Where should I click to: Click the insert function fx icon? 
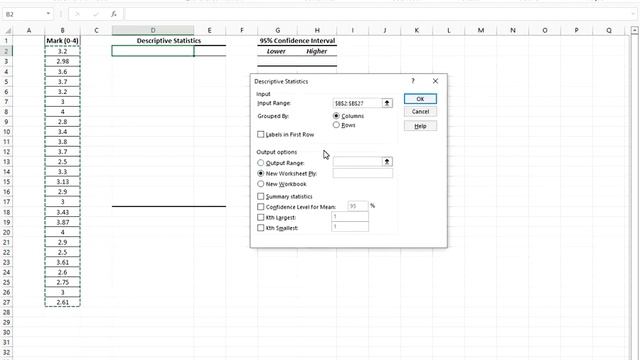click(114, 14)
